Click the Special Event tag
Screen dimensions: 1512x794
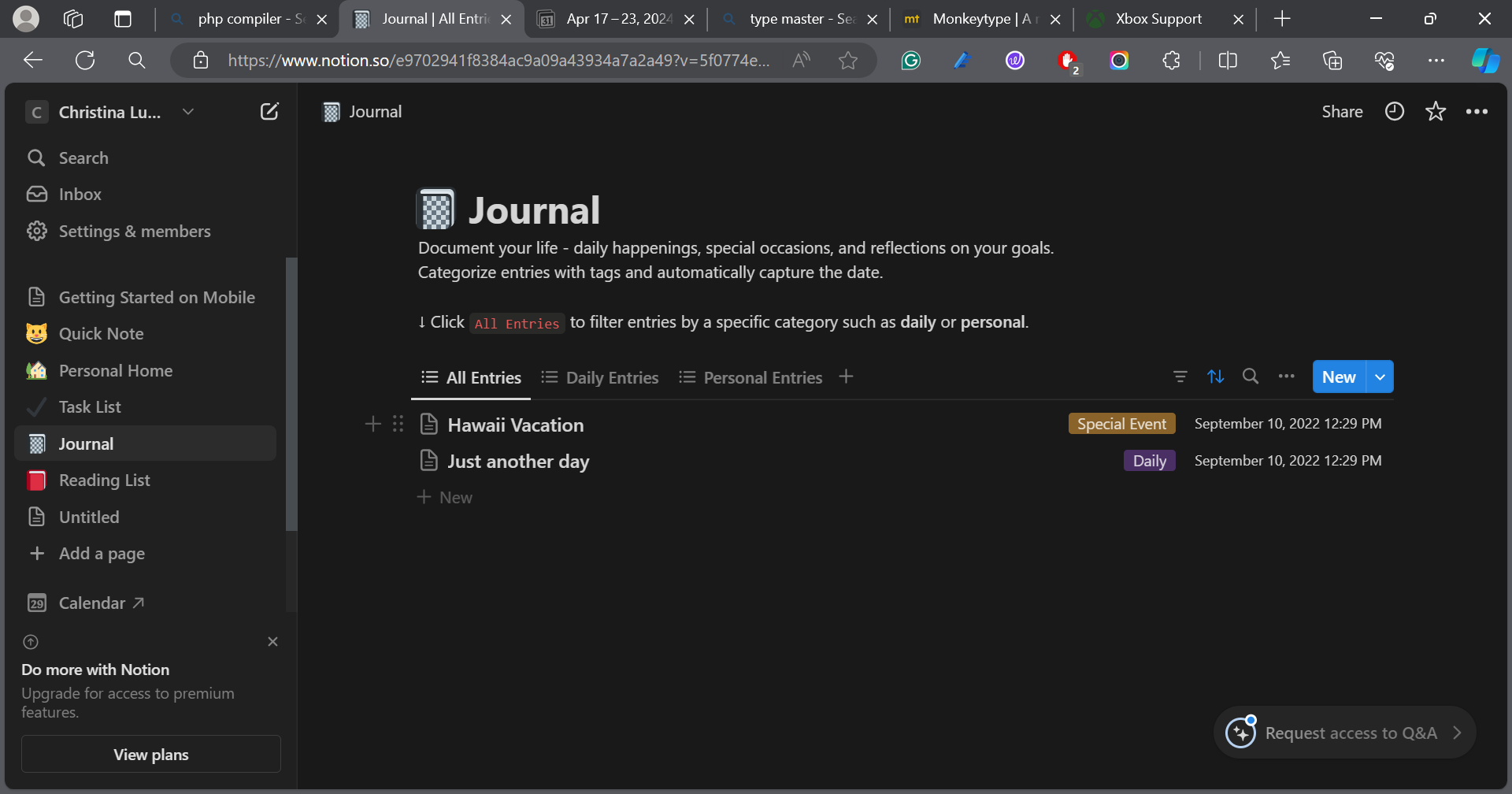coord(1121,424)
